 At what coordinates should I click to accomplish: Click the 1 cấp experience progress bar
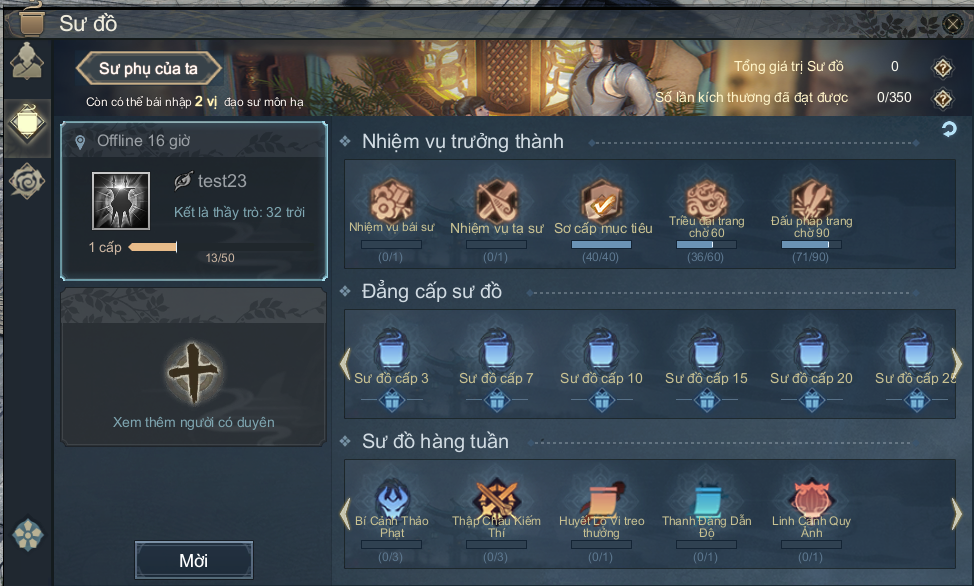click(x=153, y=247)
